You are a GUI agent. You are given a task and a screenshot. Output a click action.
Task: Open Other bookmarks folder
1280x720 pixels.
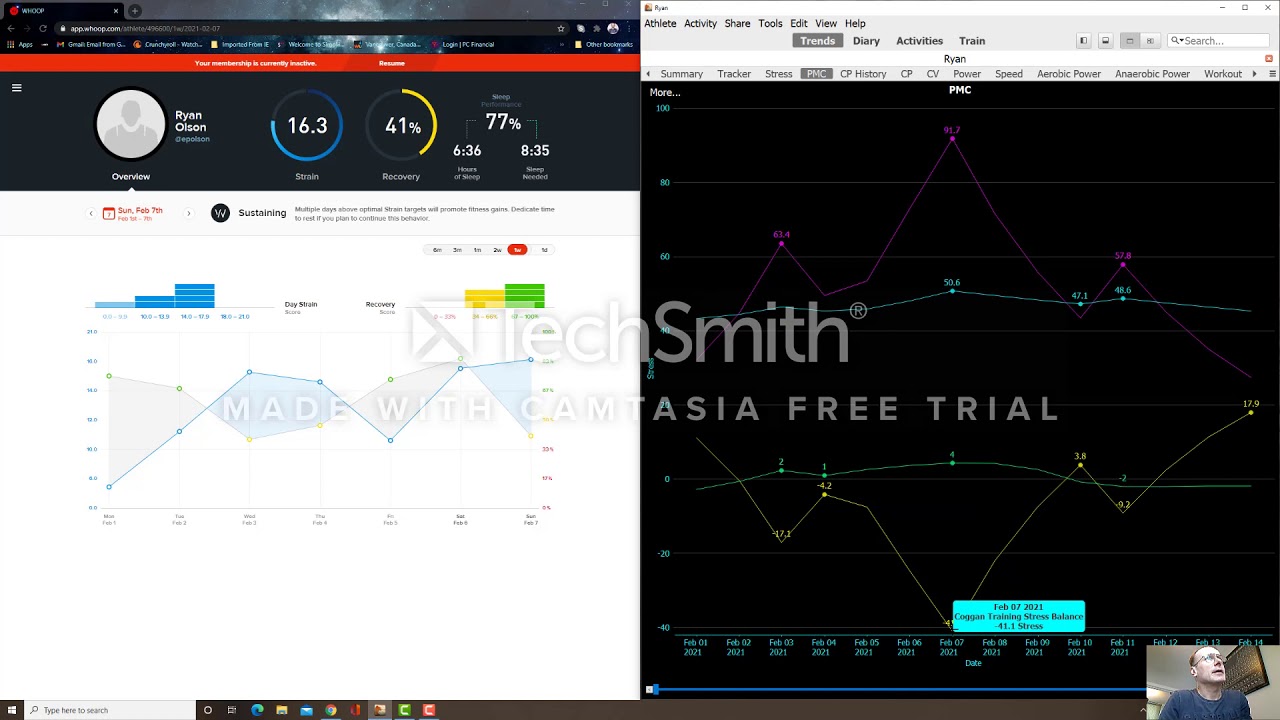click(603, 45)
